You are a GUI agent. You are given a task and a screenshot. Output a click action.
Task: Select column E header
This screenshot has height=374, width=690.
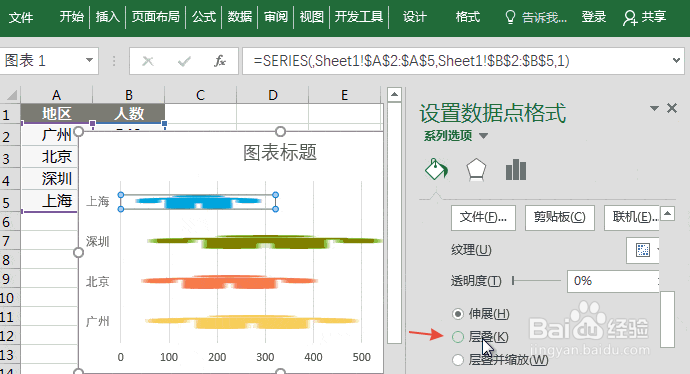point(345,95)
